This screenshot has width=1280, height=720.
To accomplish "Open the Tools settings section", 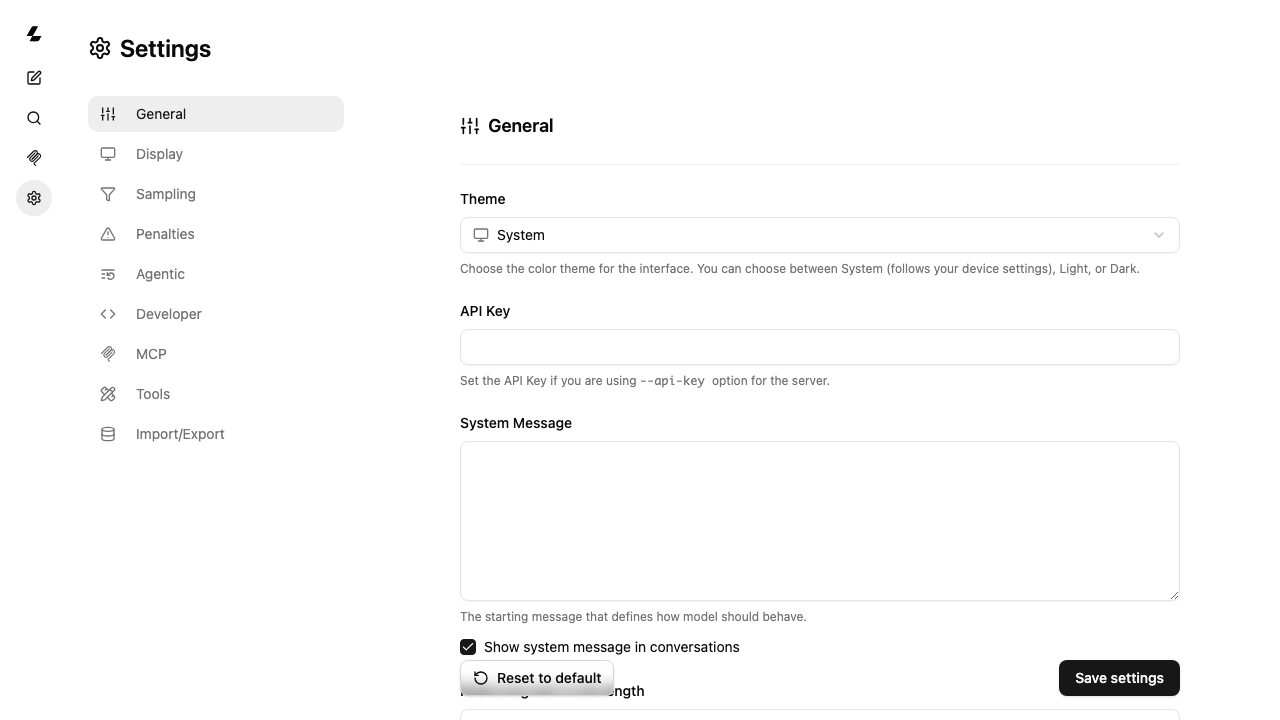I will coord(216,394).
